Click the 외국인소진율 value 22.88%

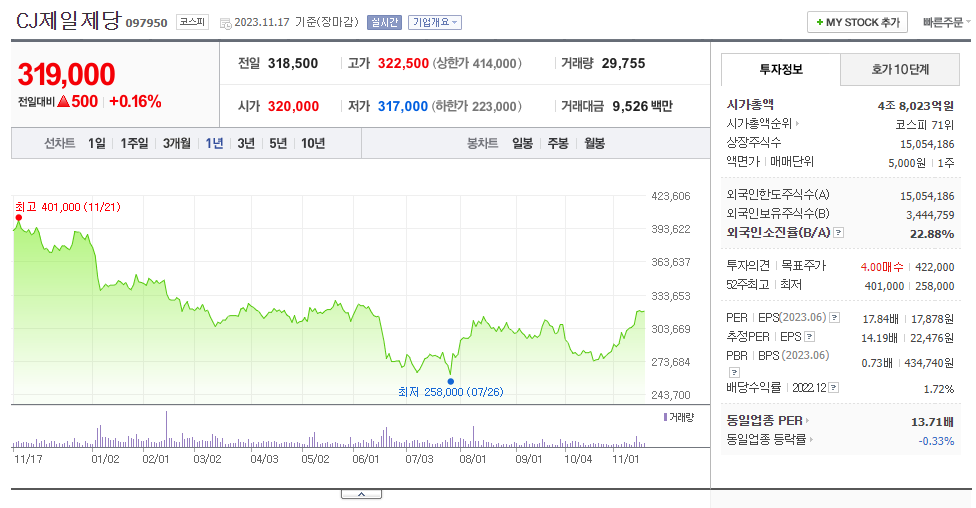pos(932,234)
